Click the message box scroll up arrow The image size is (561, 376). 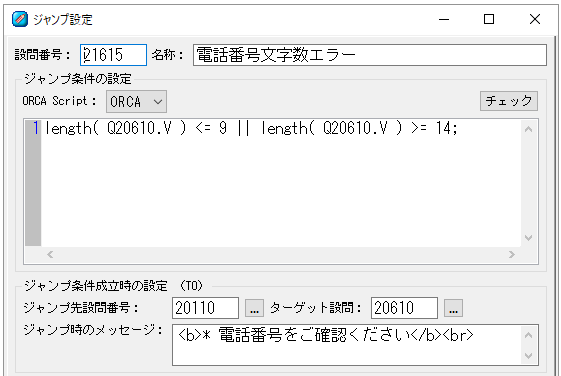[x=528, y=335]
